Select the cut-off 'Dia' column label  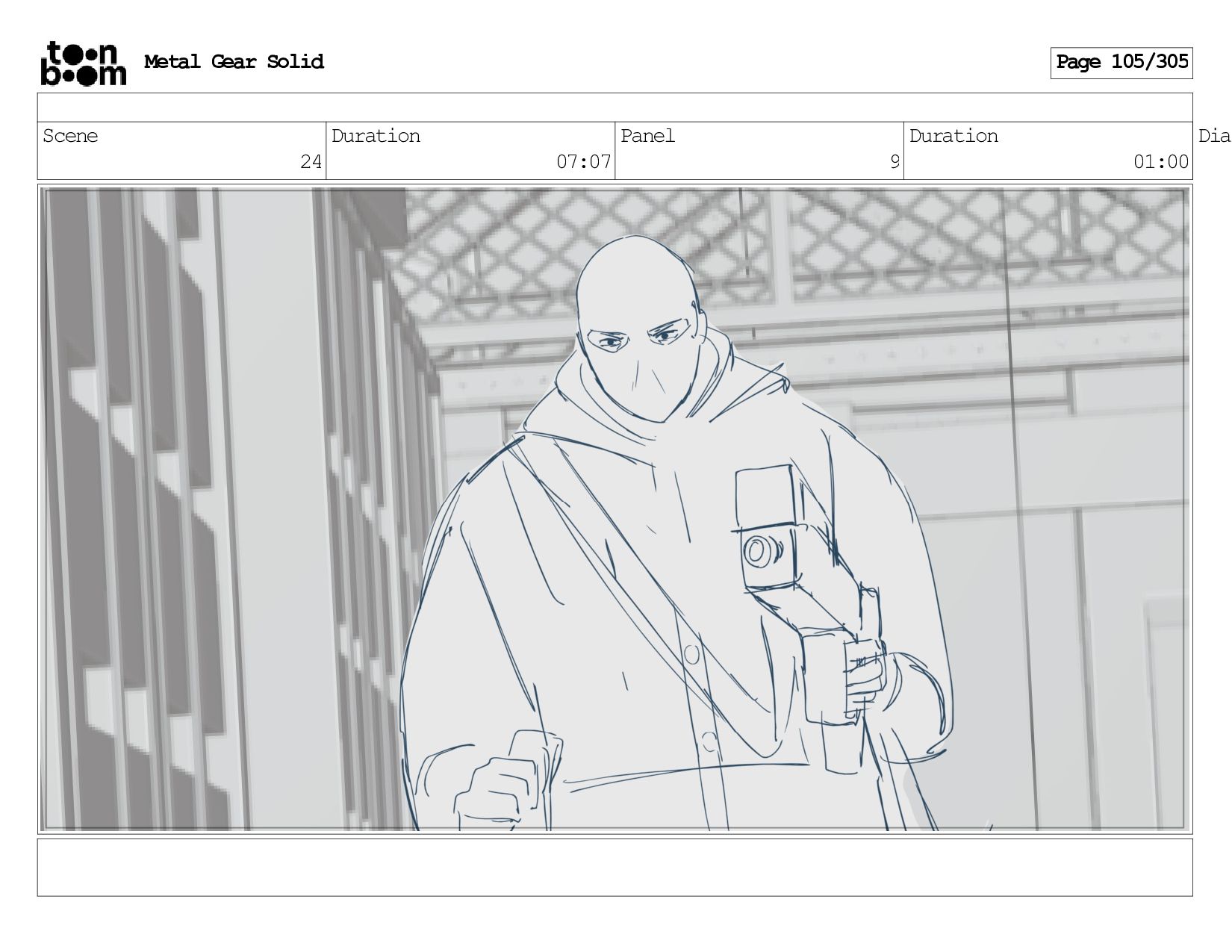pos(1214,136)
